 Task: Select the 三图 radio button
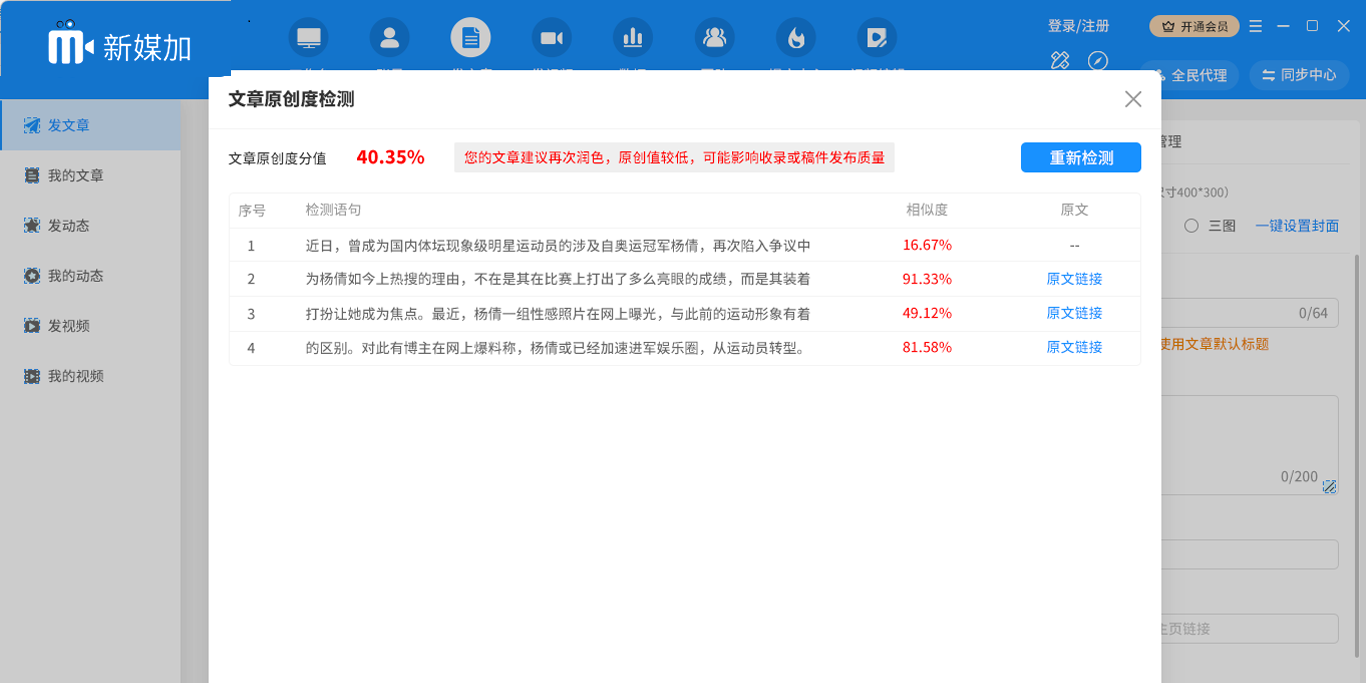1192,226
